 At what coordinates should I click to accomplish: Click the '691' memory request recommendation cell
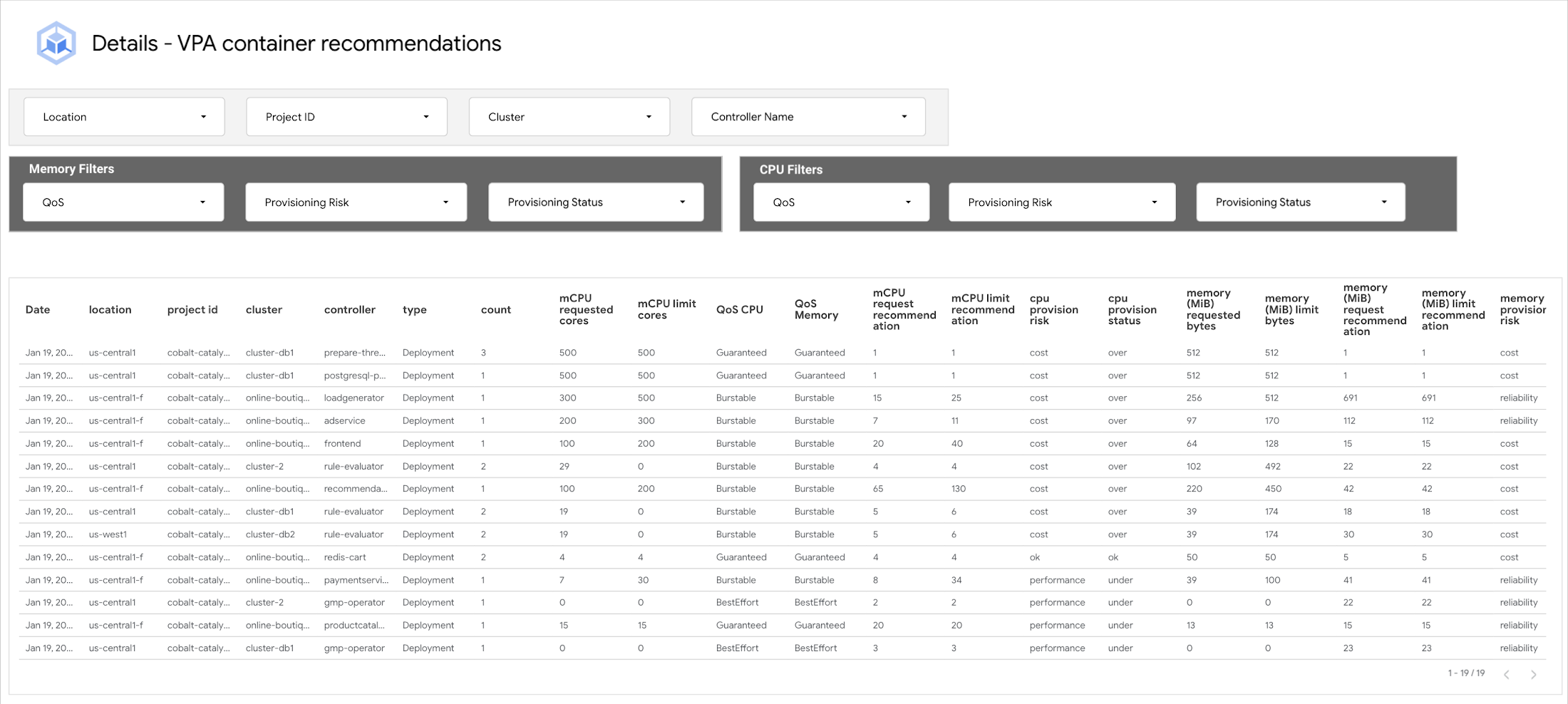point(1350,398)
